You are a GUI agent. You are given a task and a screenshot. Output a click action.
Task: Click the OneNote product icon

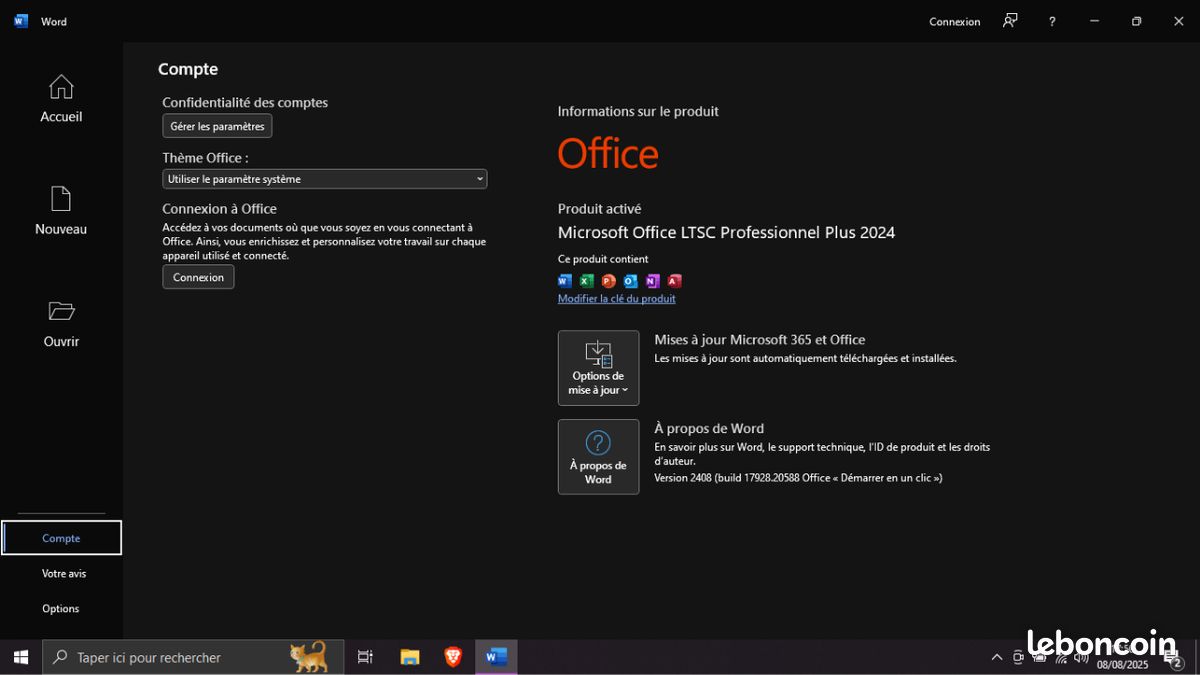[652, 281]
